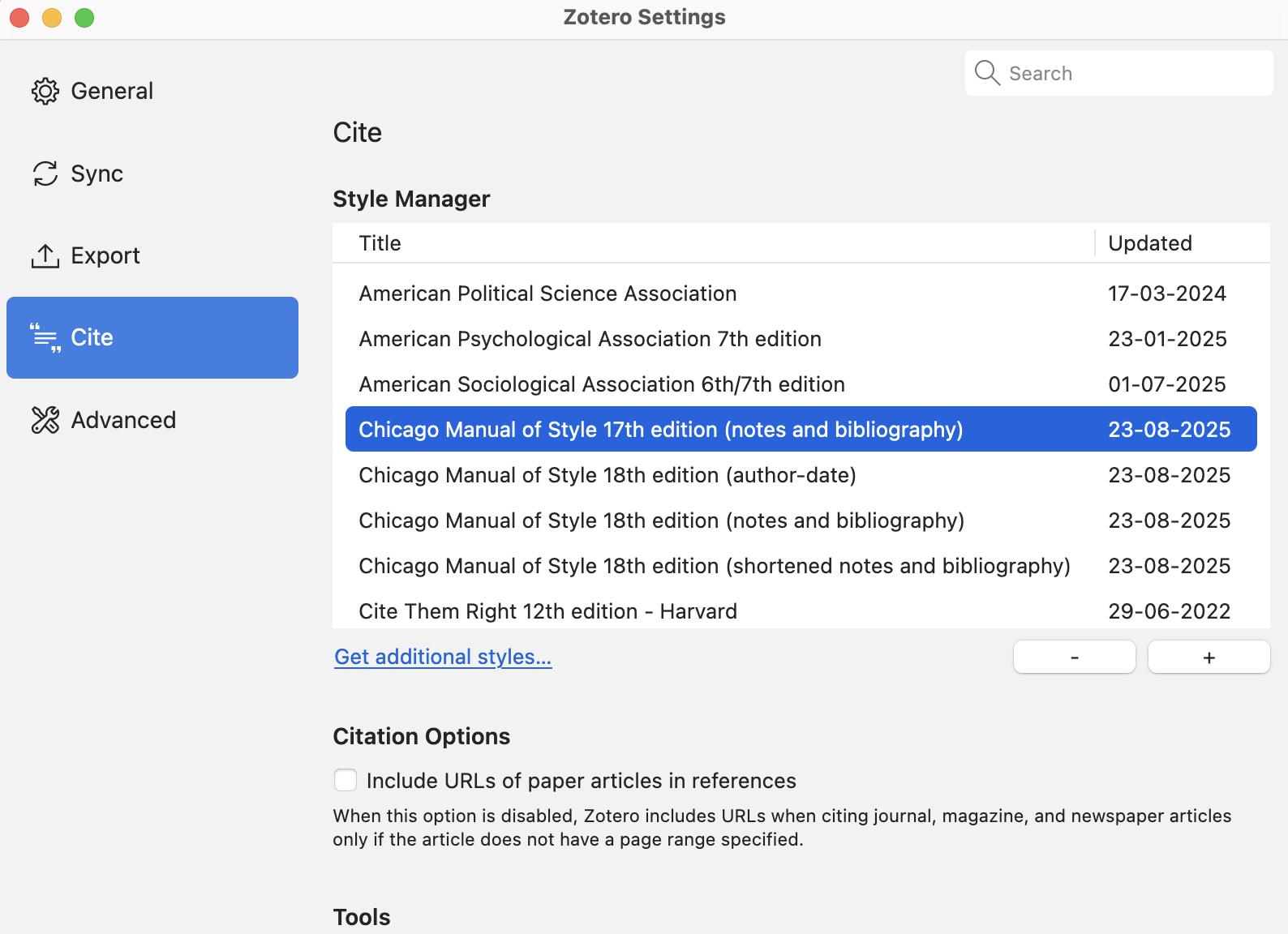Click the 23-01-2025 updated date

point(1167,339)
